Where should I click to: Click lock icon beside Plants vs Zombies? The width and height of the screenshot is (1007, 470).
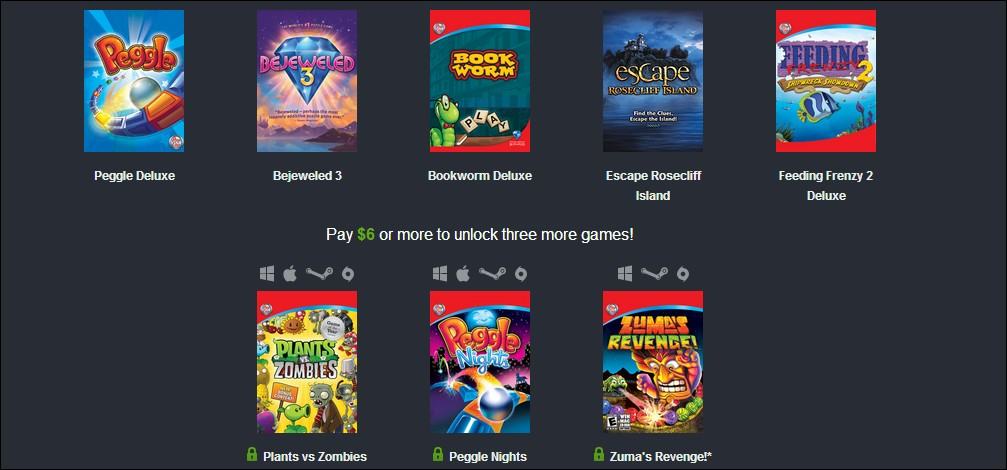point(252,455)
